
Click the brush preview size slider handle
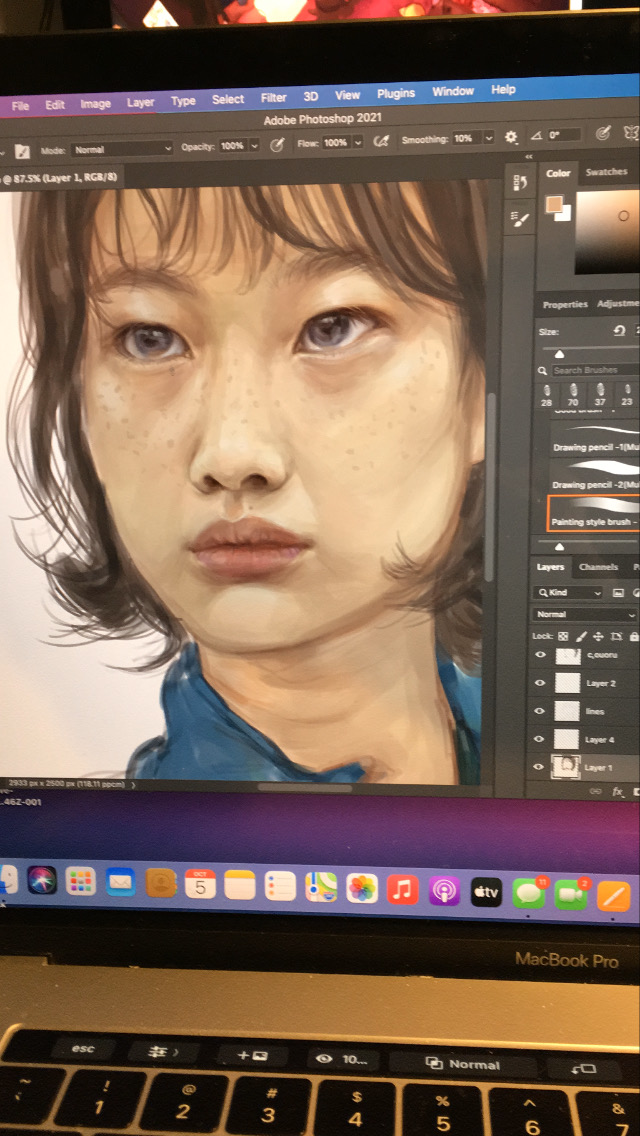tap(559, 546)
